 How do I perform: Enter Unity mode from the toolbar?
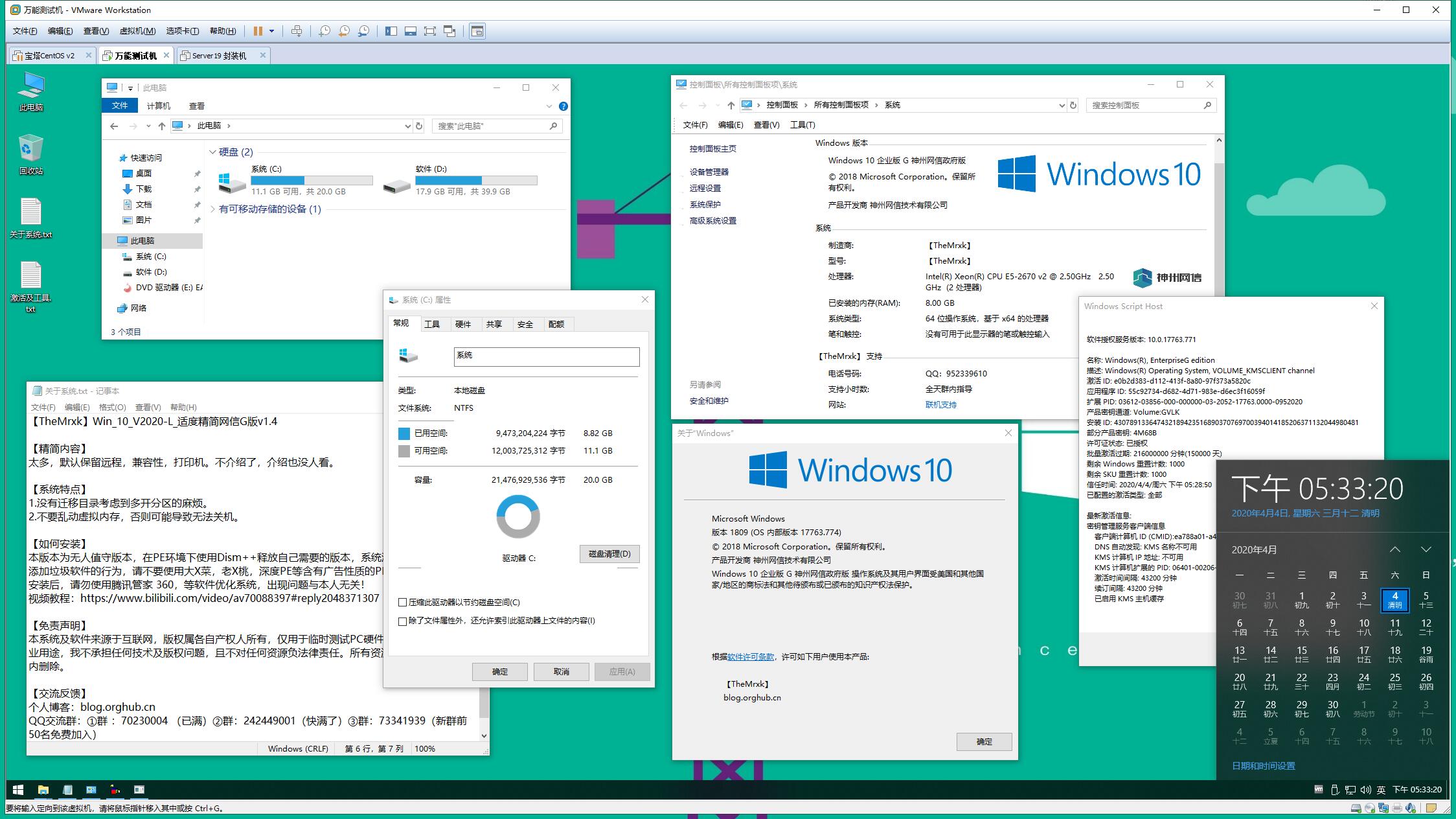pos(449,30)
